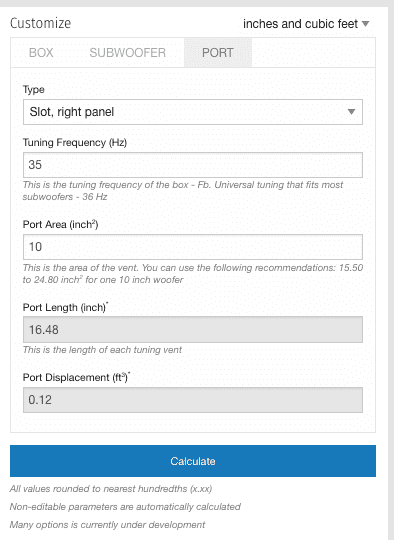Click the Calculate button
Viewport: 394px width, 540px height.
pyautogui.click(x=193, y=461)
